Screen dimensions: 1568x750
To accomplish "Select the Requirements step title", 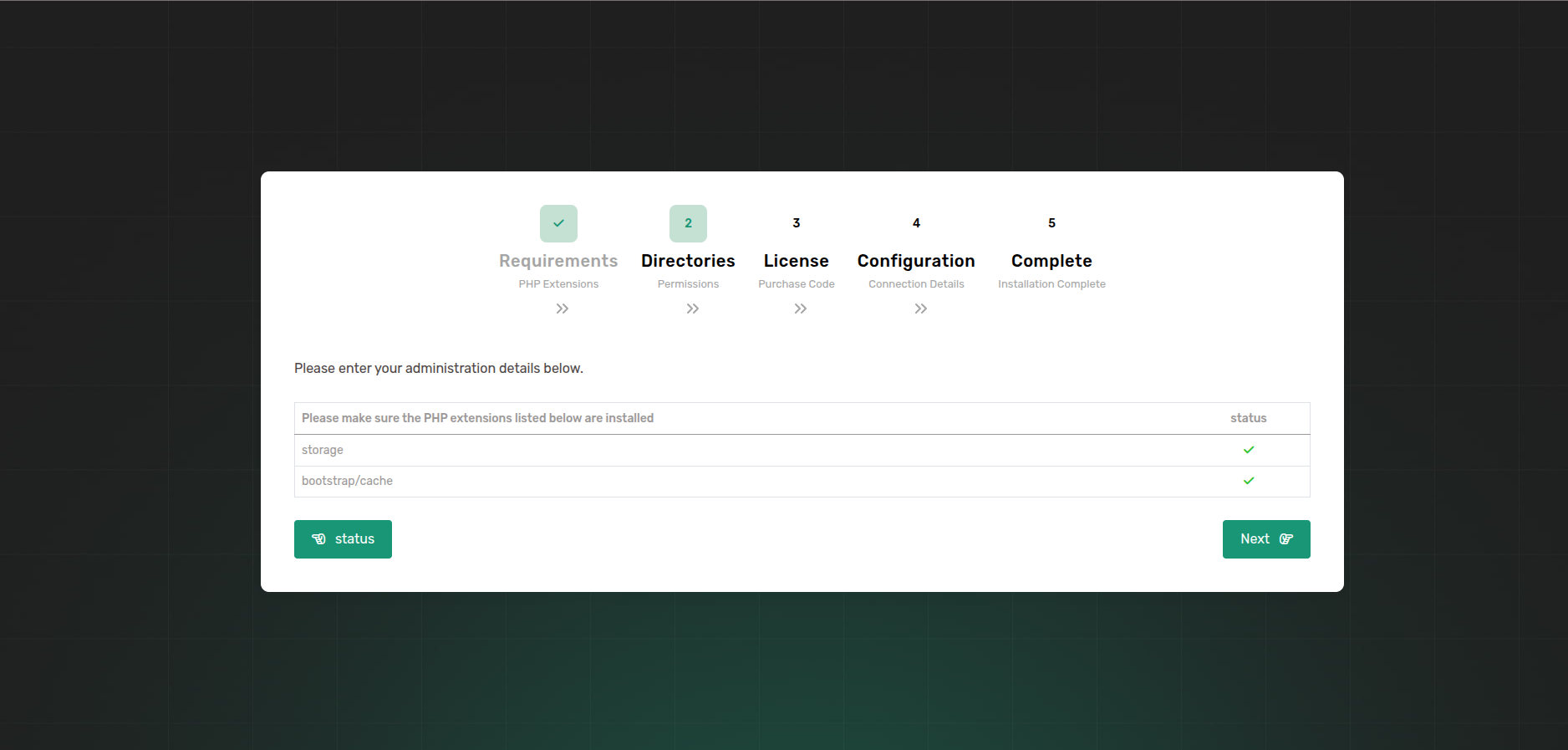I will tap(558, 261).
